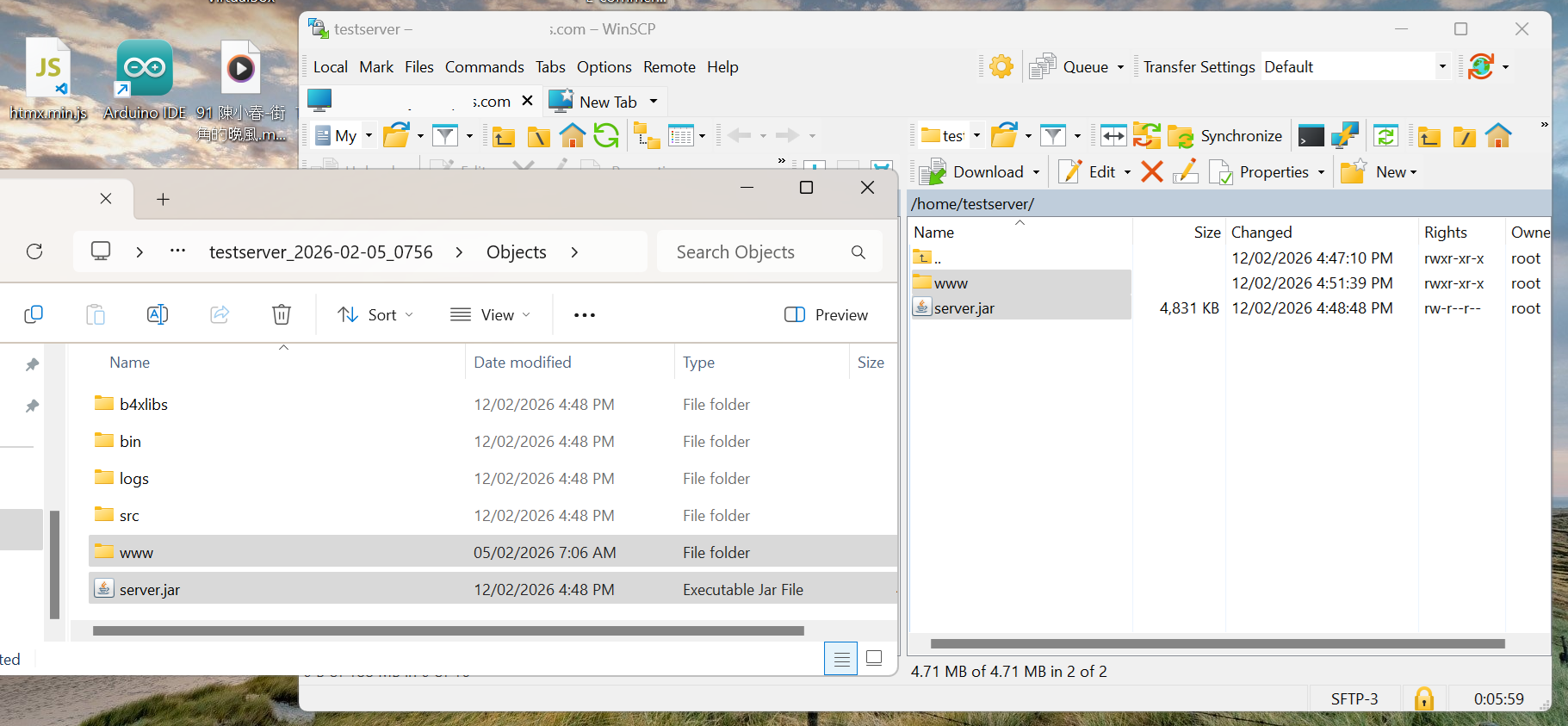
Task: Click the remote panel filter funnel icon
Action: 1053,135
